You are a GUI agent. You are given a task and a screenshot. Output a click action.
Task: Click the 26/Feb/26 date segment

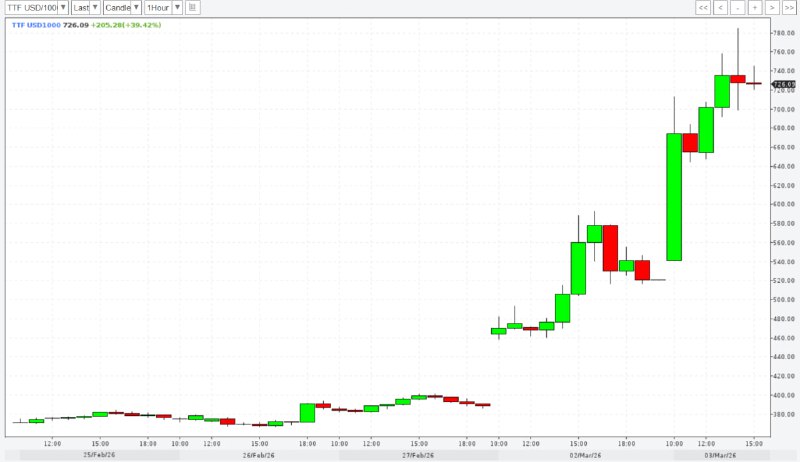point(259,455)
